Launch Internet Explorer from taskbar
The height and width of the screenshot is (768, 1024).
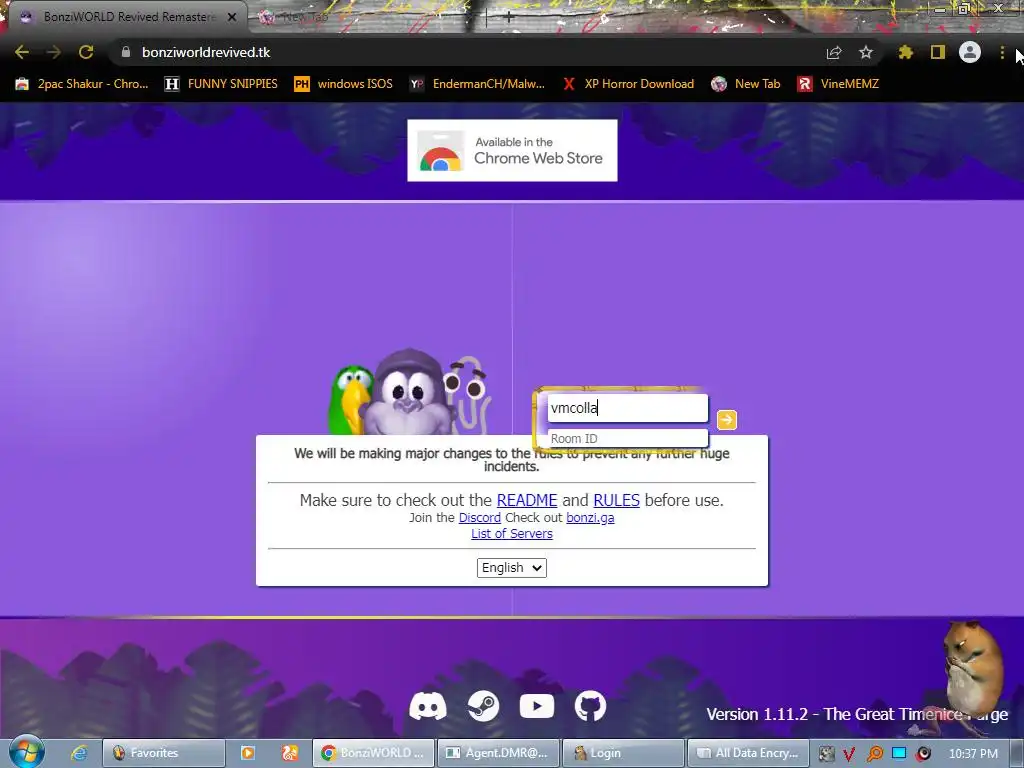(x=79, y=753)
